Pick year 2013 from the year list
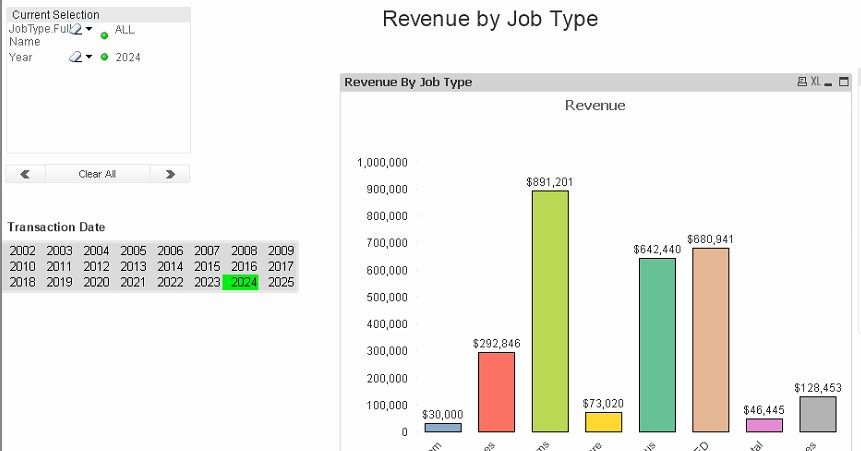This screenshot has height=451, width=861. point(133,266)
